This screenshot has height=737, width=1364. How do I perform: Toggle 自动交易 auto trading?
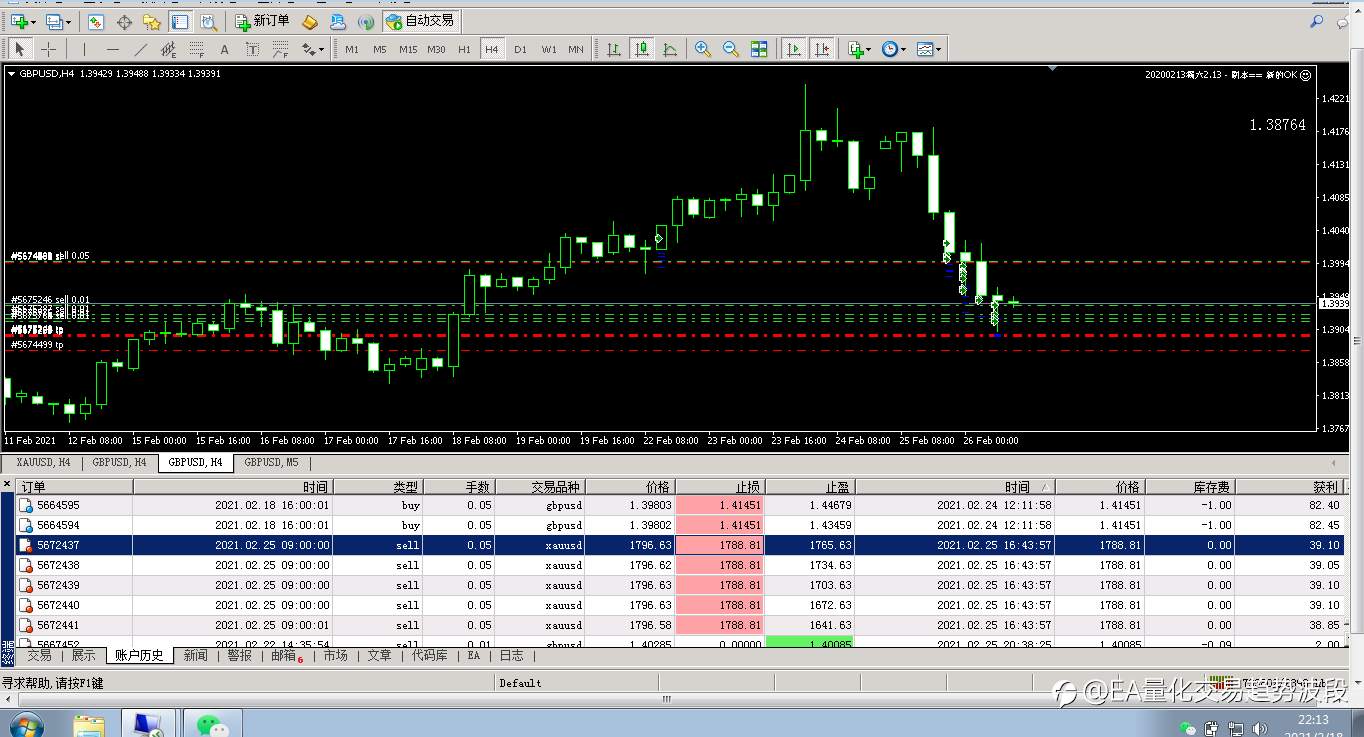pyautogui.click(x=419, y=21)
